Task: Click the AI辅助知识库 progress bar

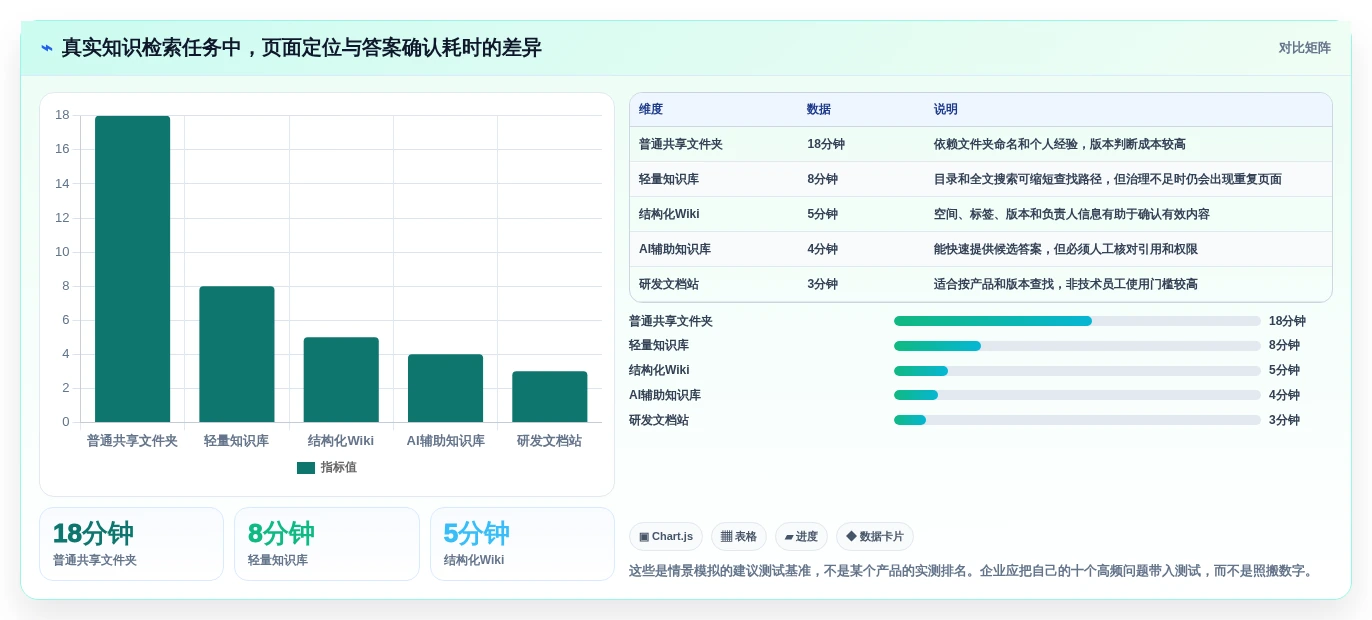Action: 1077,395
